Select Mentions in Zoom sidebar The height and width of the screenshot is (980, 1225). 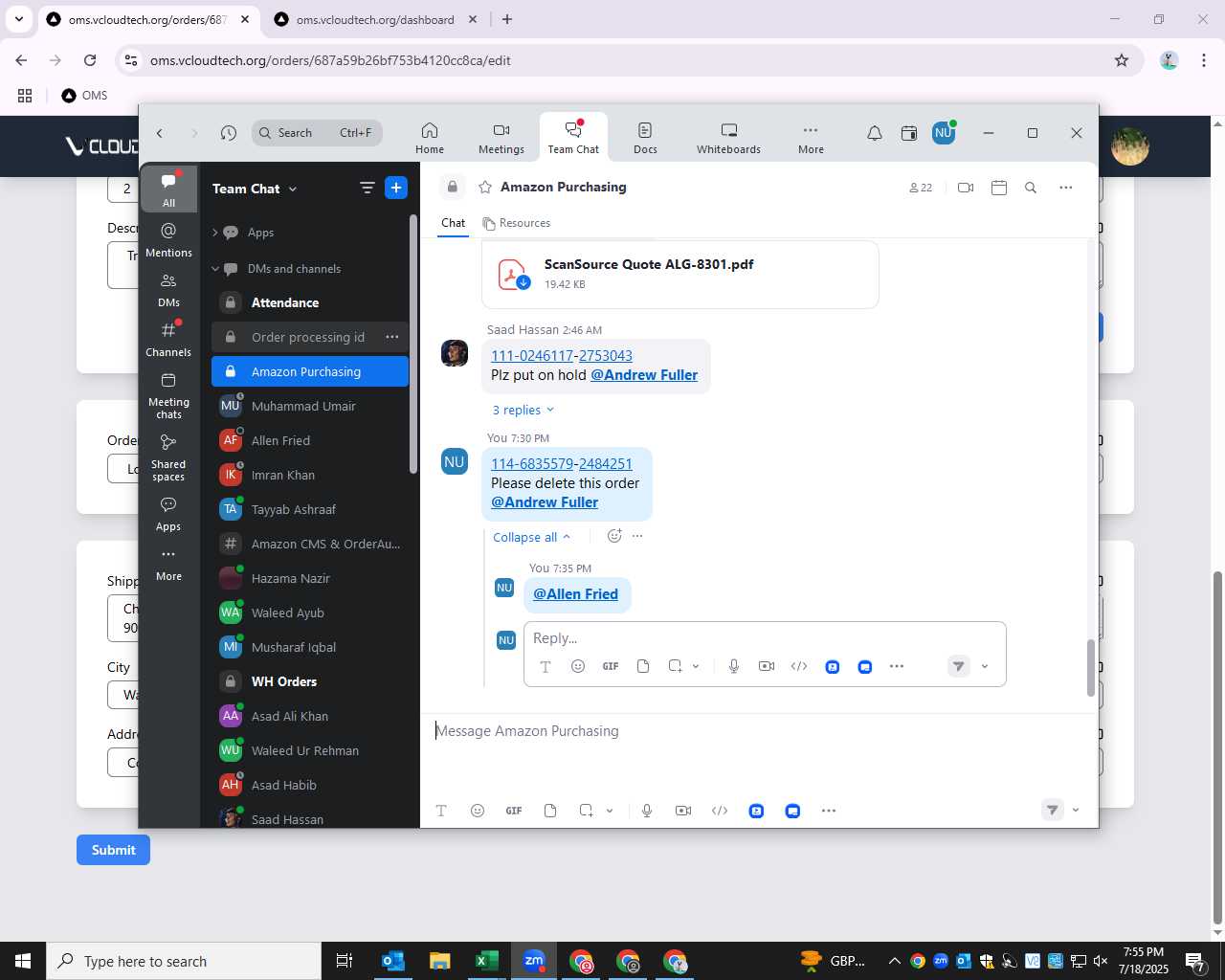[168, 240]
